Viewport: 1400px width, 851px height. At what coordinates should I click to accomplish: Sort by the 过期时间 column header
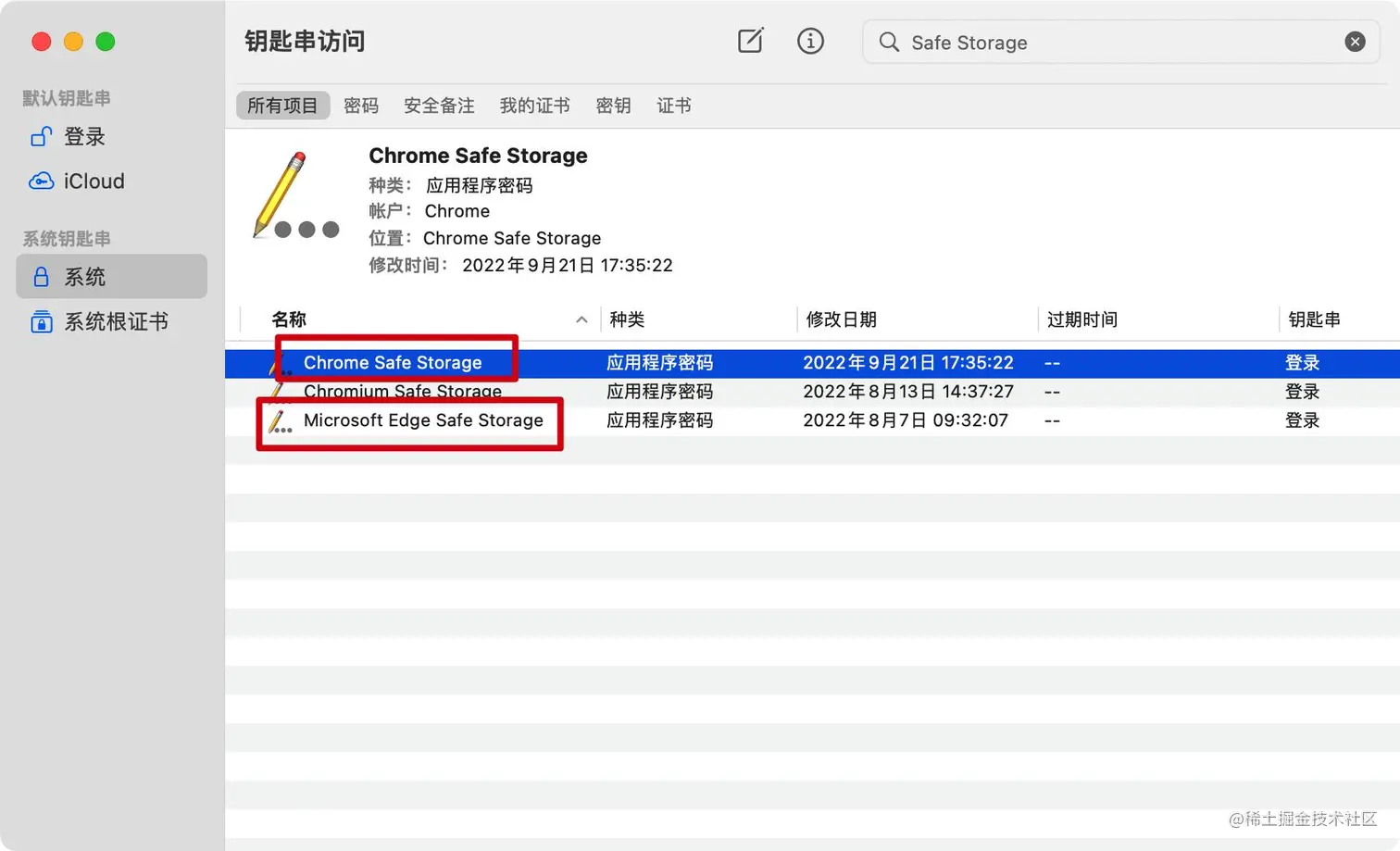(1081, 319)
